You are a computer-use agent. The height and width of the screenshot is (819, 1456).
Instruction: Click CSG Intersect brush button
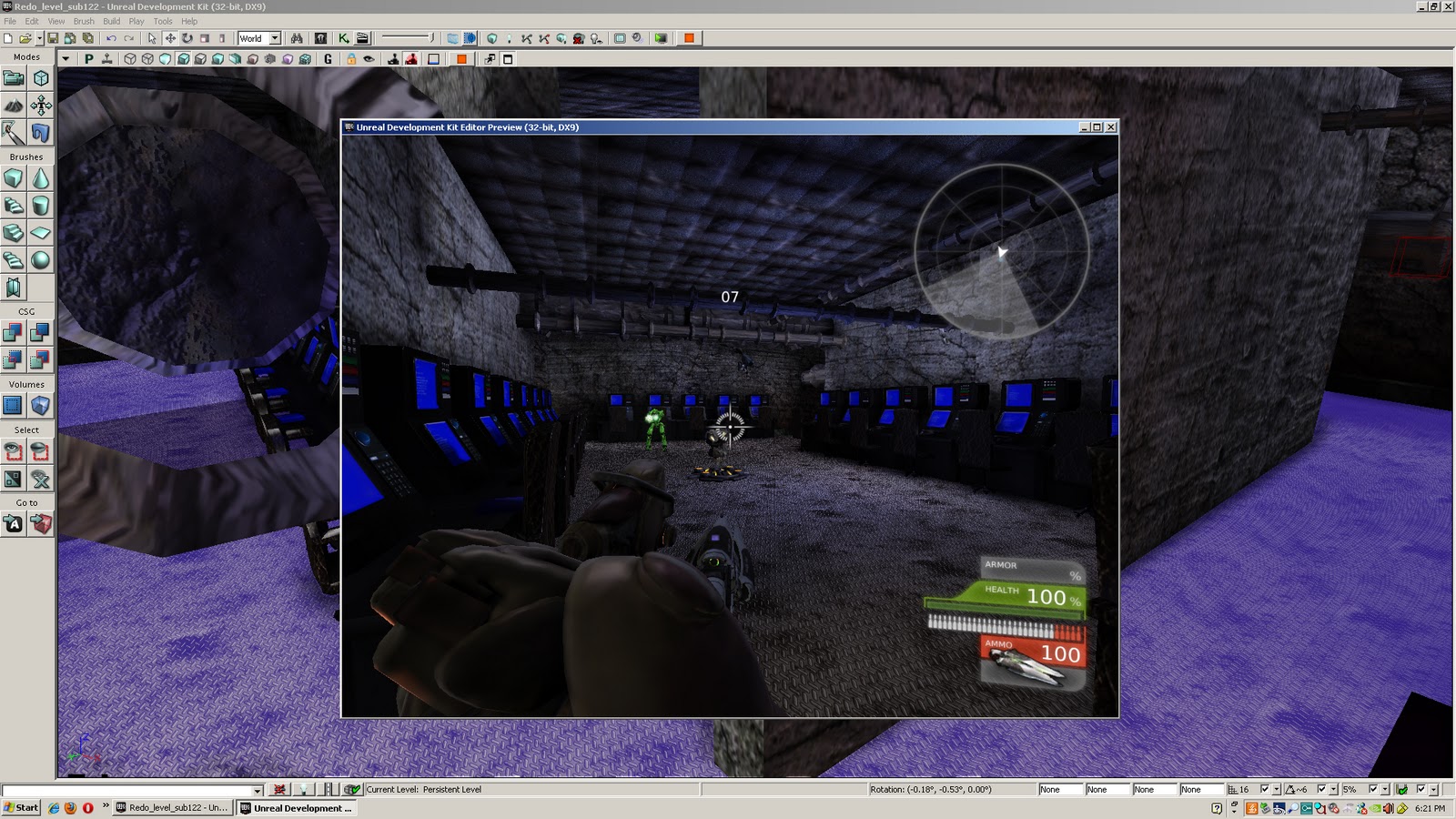[14, 360]
